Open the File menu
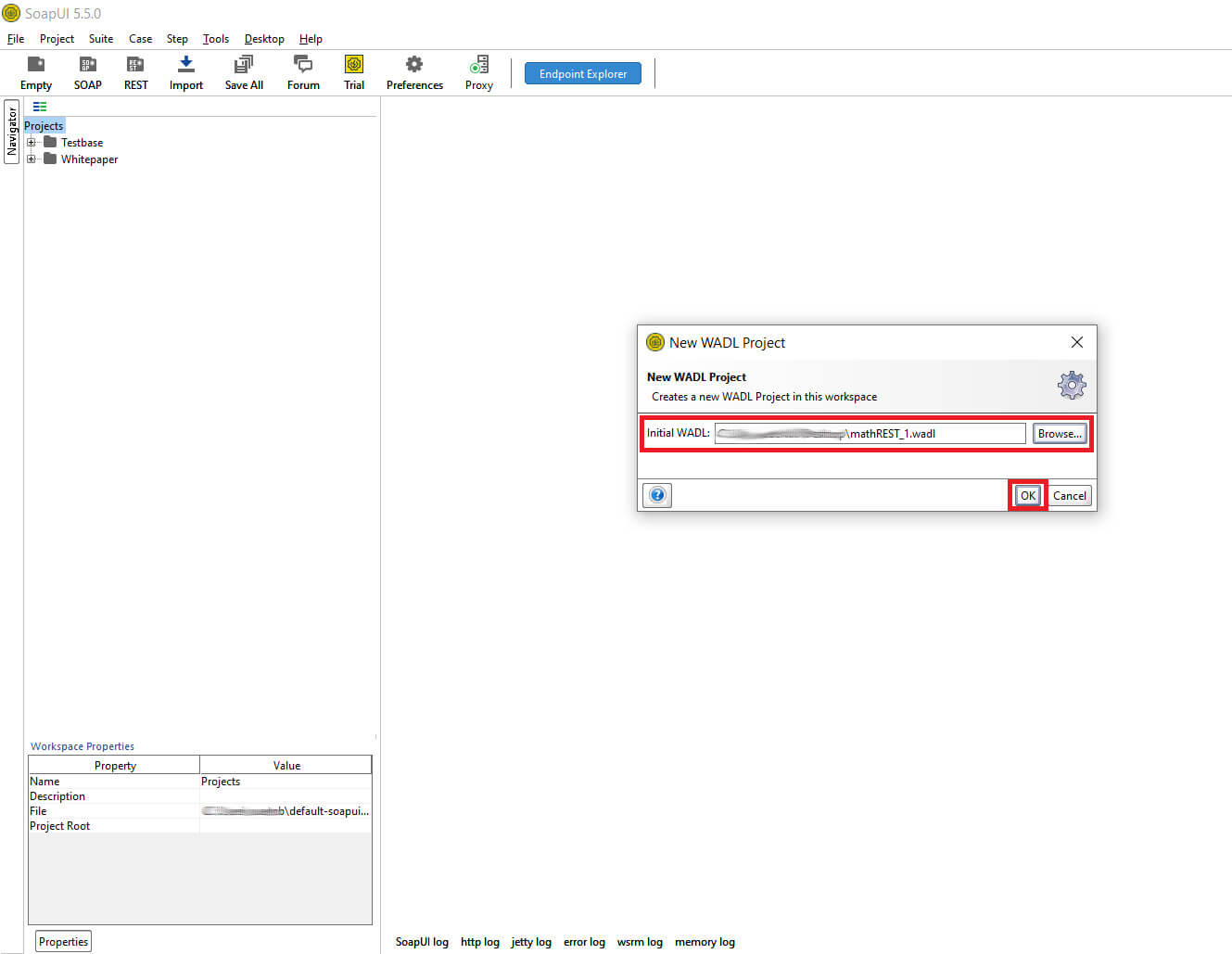Viewport: 1232px width, 954px height. (x=16, y=39)
